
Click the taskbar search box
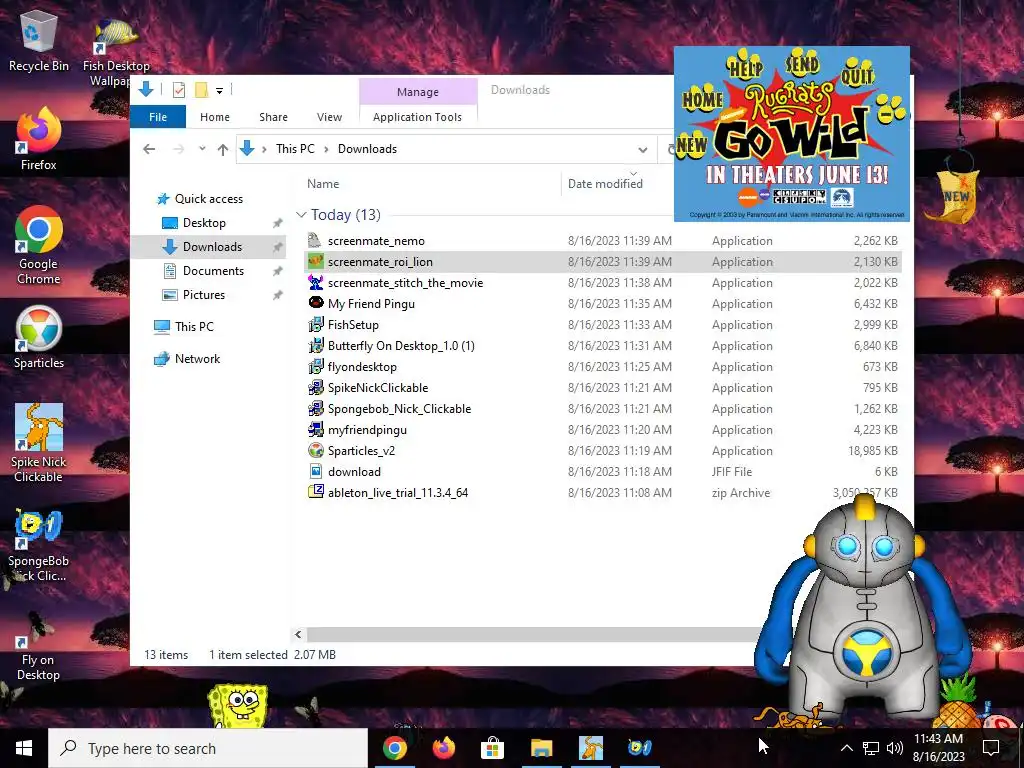208,748
